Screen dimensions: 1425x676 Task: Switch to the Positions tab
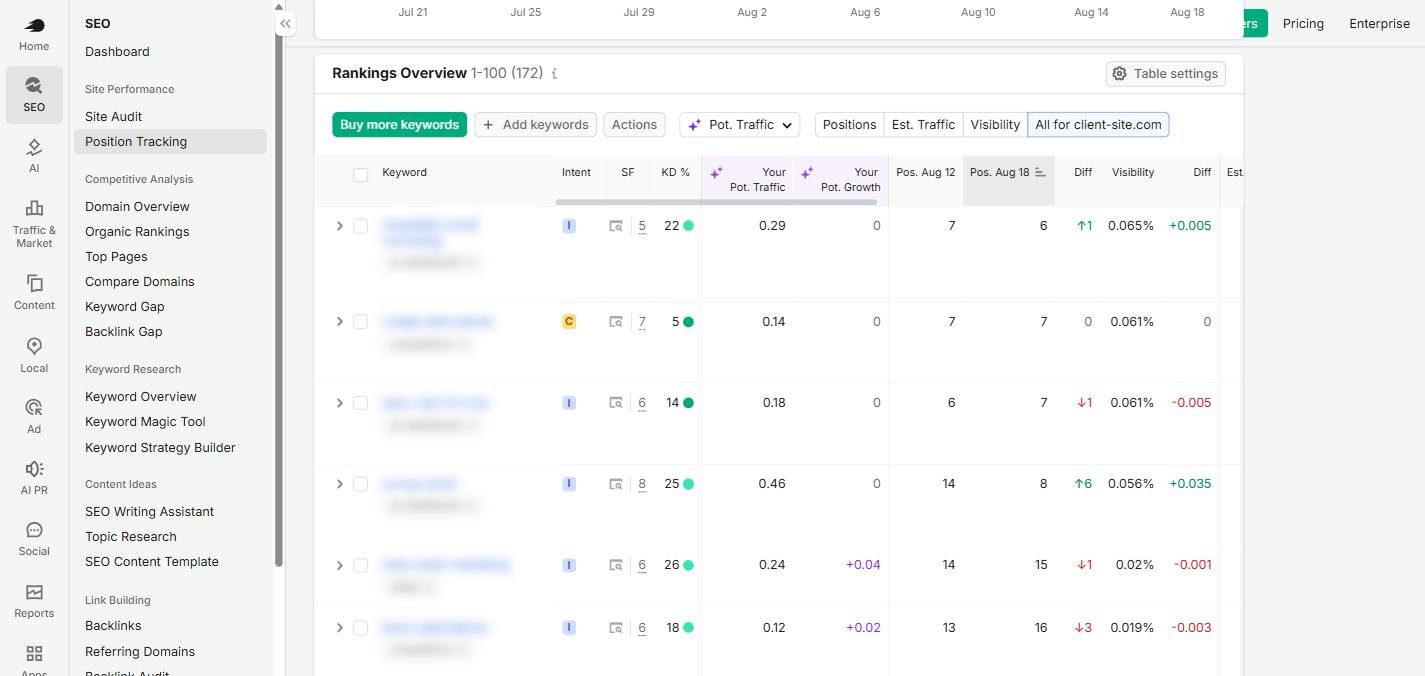click(849, 125)
